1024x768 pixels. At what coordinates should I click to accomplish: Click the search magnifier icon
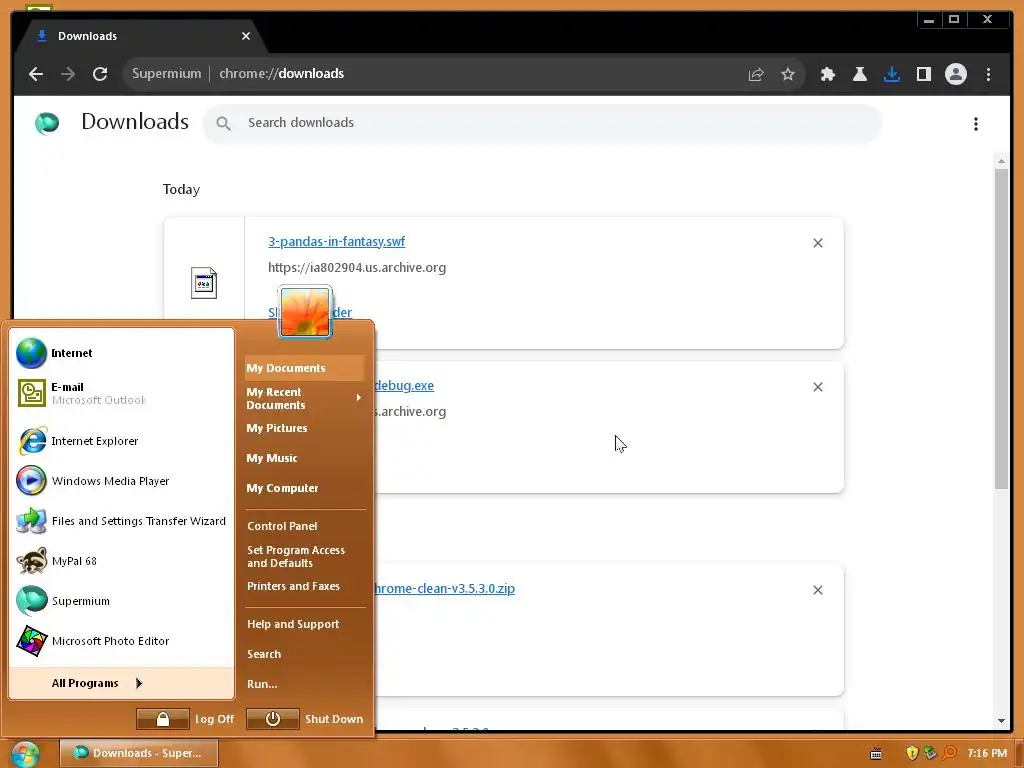coord(223,123)
